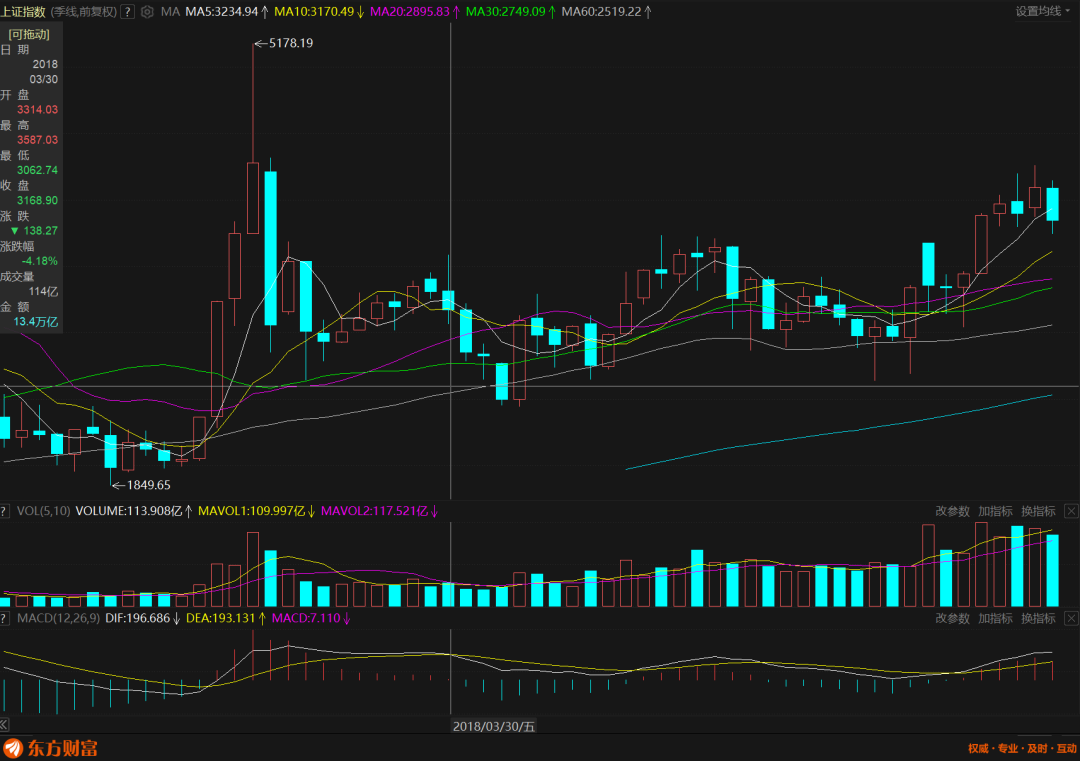Viewport: 1080px width, 761px height.
Task: Click the MACD:7.110 reading
Action: (307, 618)
